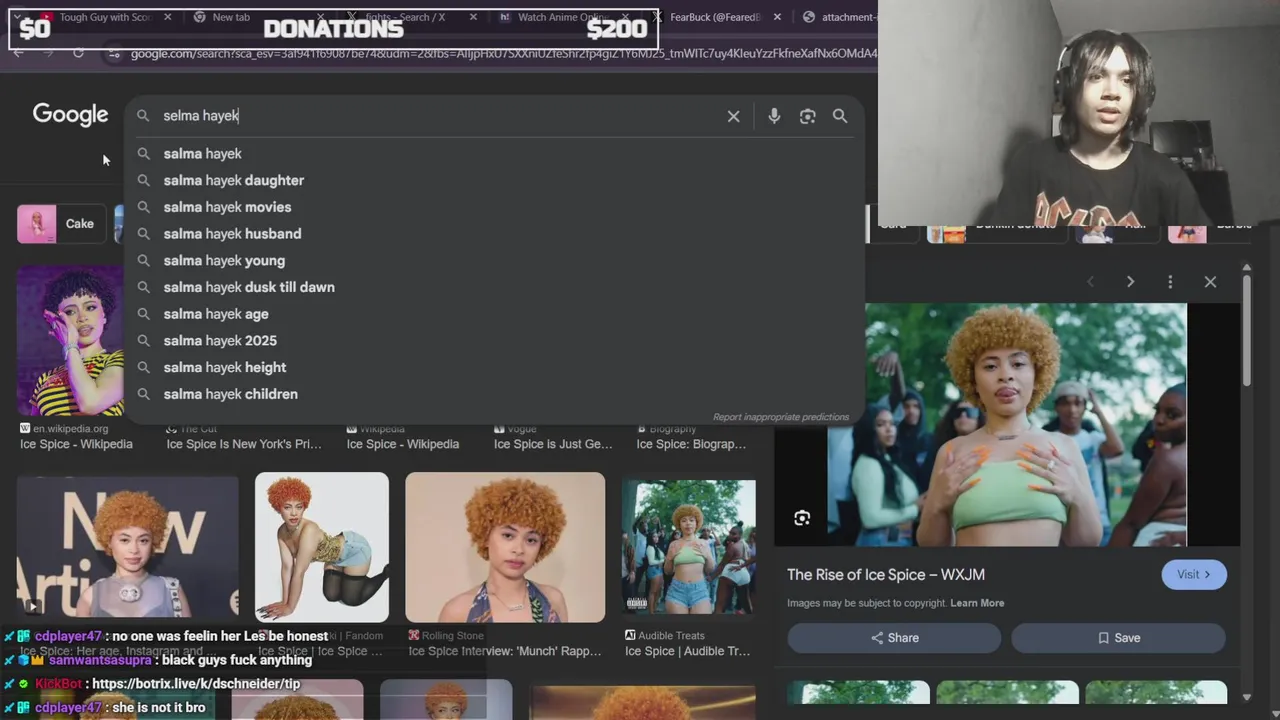The height and width of the screenshot is (720, 1280).
Task: Search inside image with Lens icon
Action: [802, 518]
